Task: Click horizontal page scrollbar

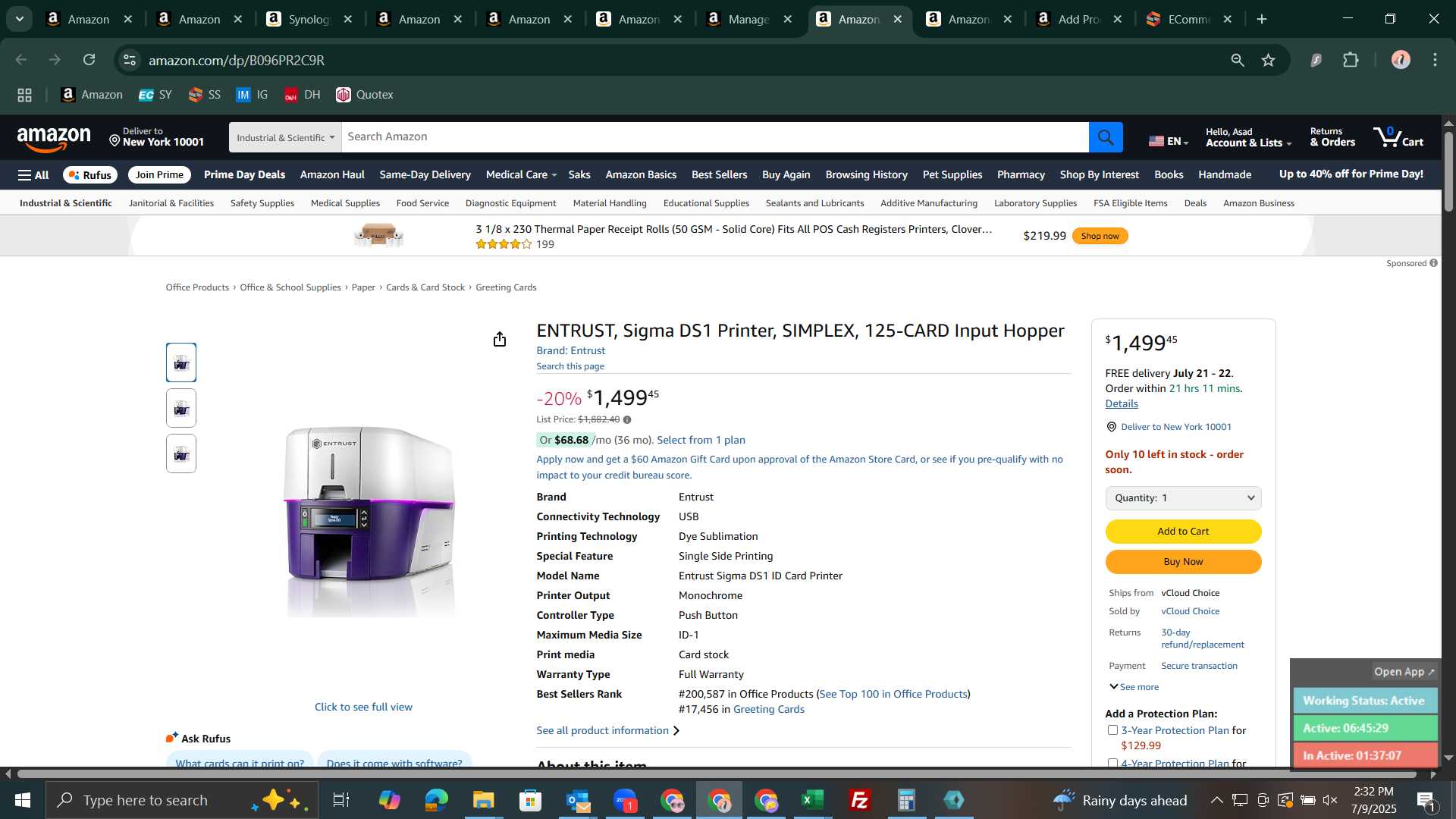Action: pyautogui.click(x=717, y=774)
